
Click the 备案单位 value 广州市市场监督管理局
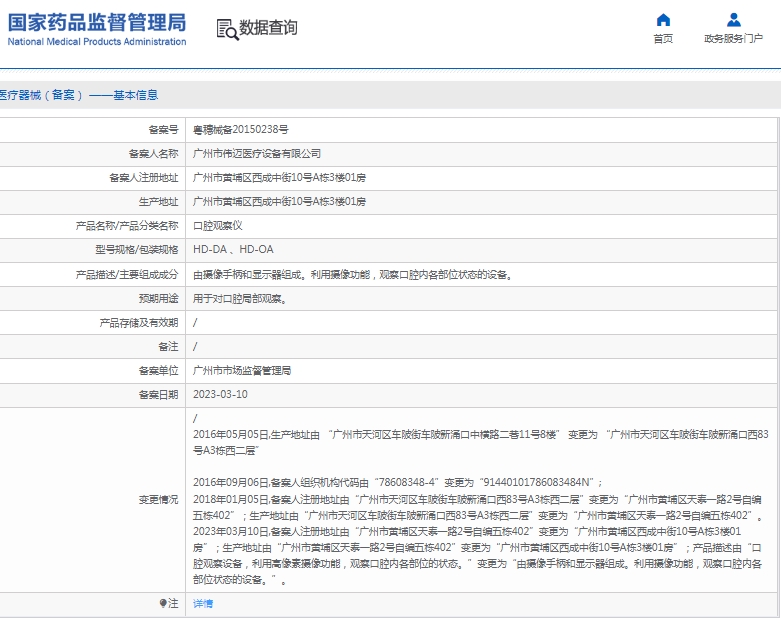(242, 371)
